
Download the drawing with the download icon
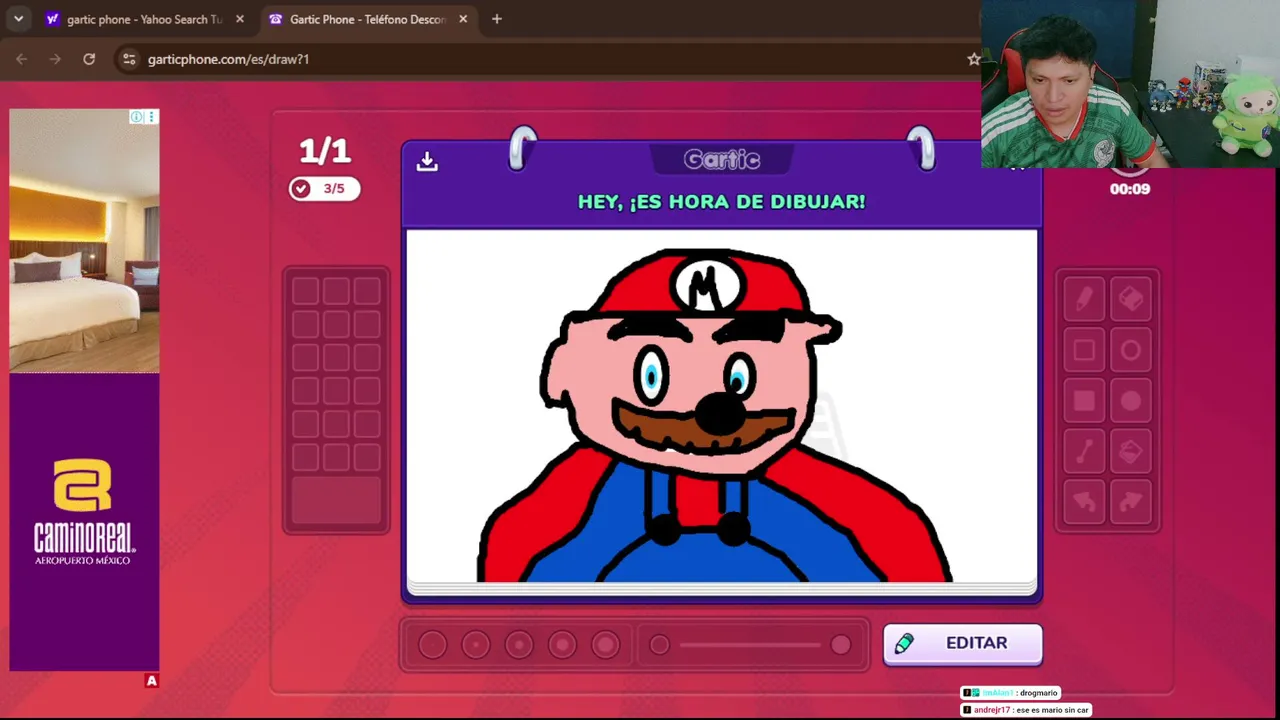[x=427, y=161]
